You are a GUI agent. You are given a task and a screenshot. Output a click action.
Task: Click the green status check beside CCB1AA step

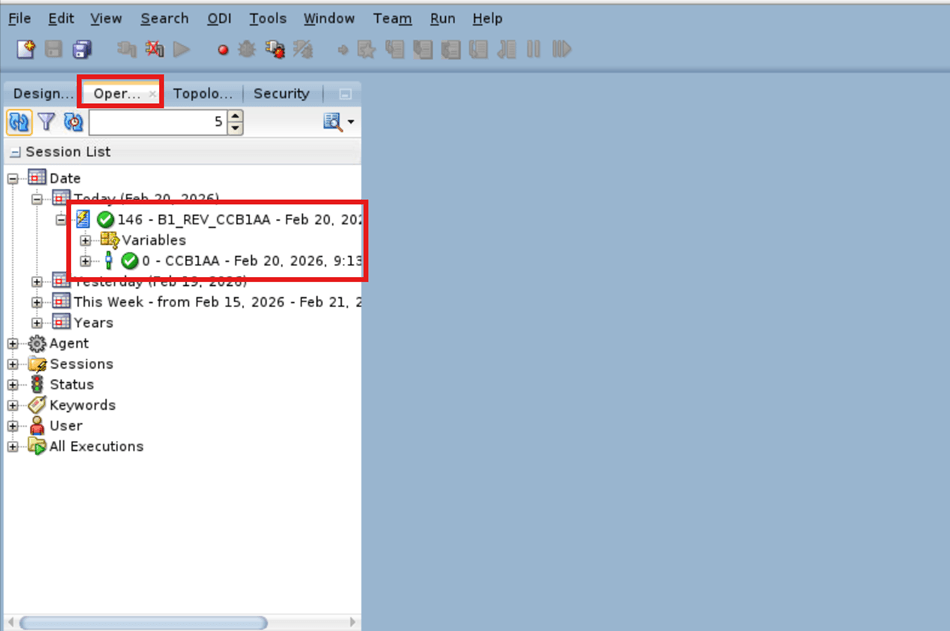130,261
